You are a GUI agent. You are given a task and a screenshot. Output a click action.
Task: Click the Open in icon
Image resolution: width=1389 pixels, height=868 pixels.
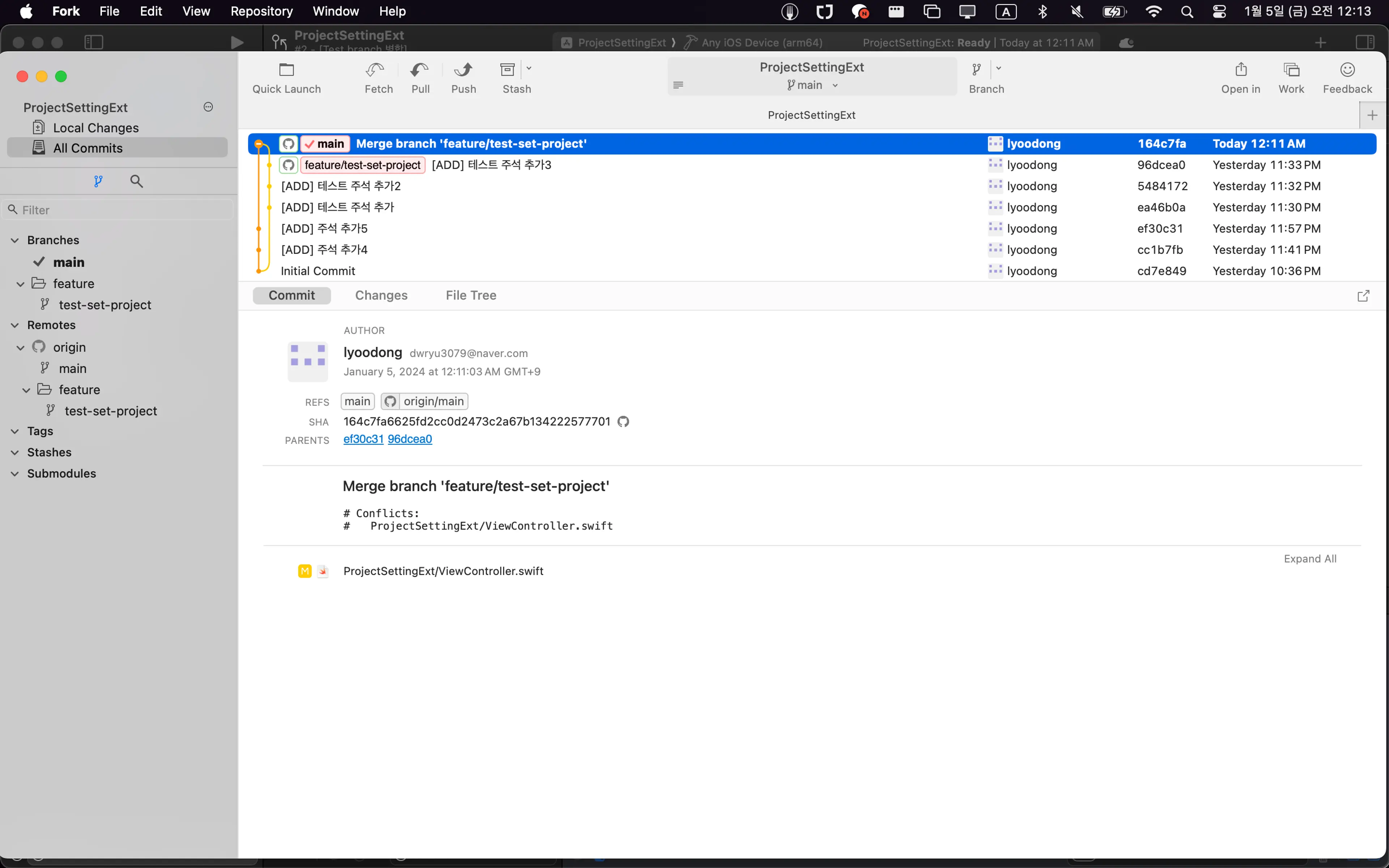pyautogui.click(x=1241, y=69)
